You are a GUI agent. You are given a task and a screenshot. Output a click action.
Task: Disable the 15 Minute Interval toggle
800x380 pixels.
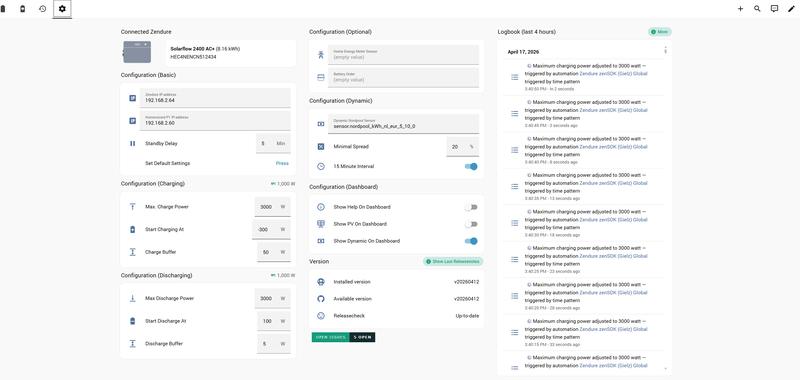(x=471, y=166)
